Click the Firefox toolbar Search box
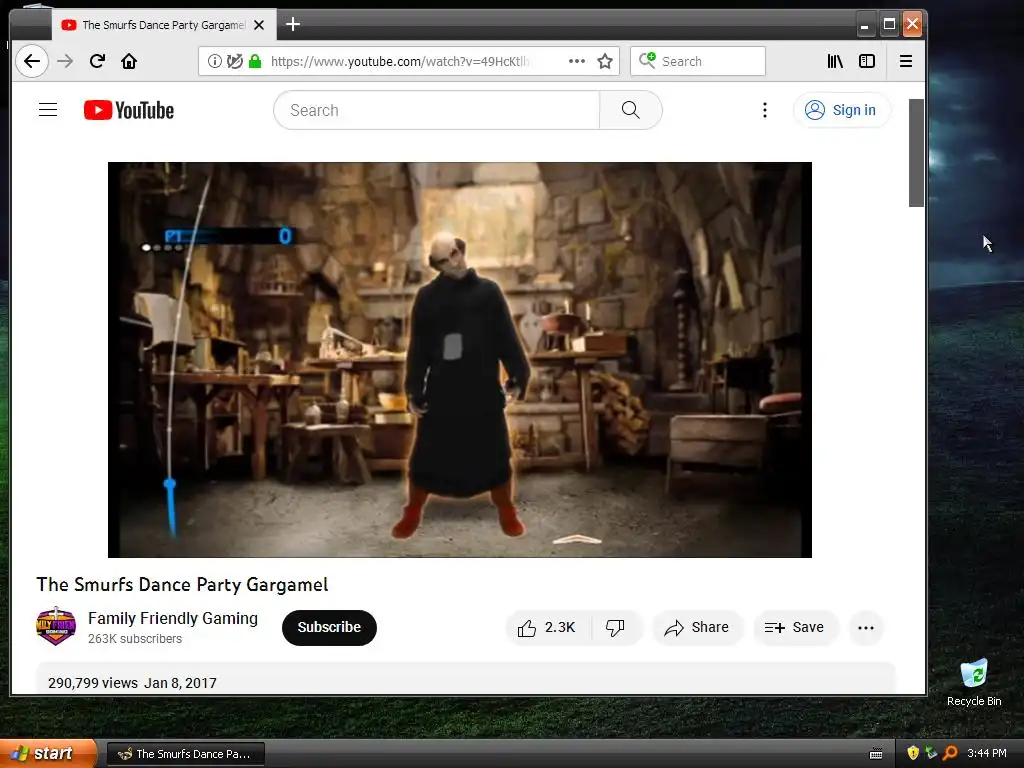This screenshot has height=768, width=1024. point(697,61)
